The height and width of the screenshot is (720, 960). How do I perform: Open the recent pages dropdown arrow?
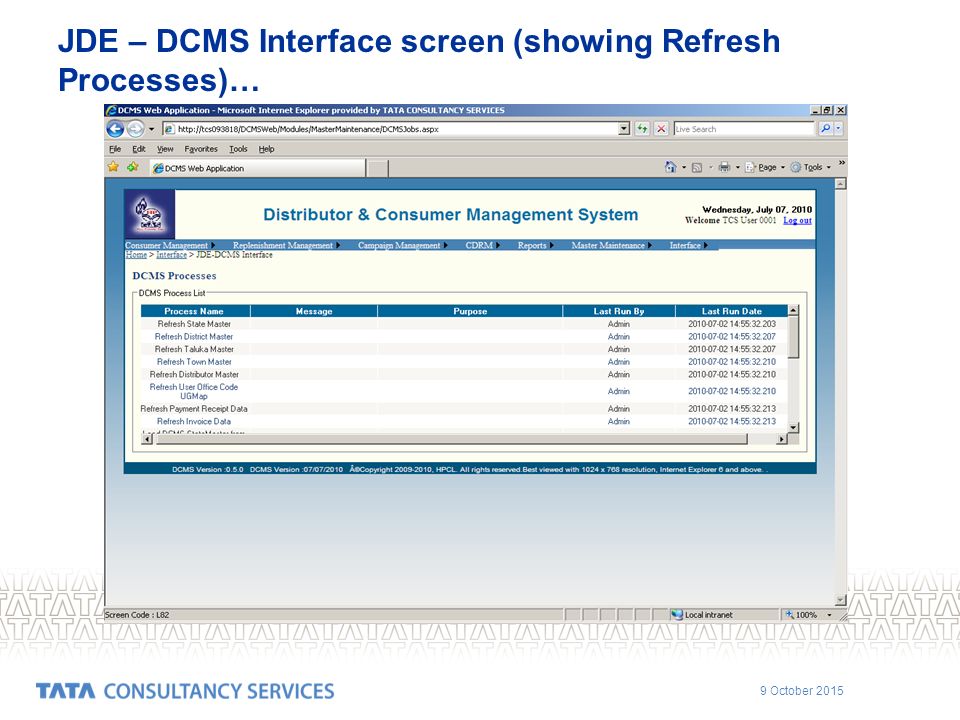point(151,129)
